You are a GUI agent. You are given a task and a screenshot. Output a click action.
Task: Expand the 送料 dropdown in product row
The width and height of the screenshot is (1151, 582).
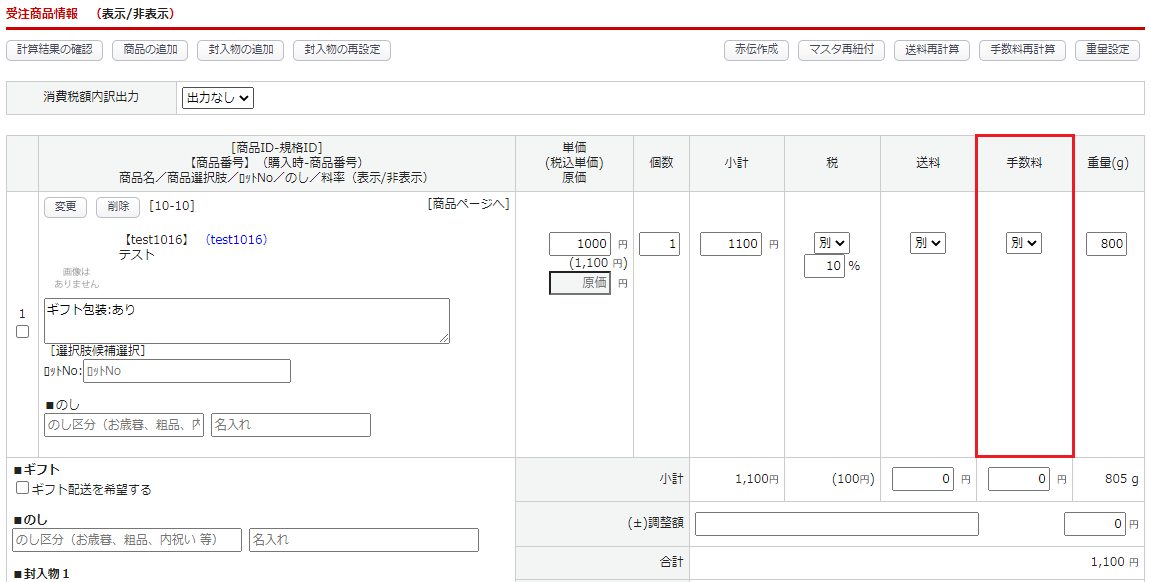pyautogui.click(x=927, y=243)
